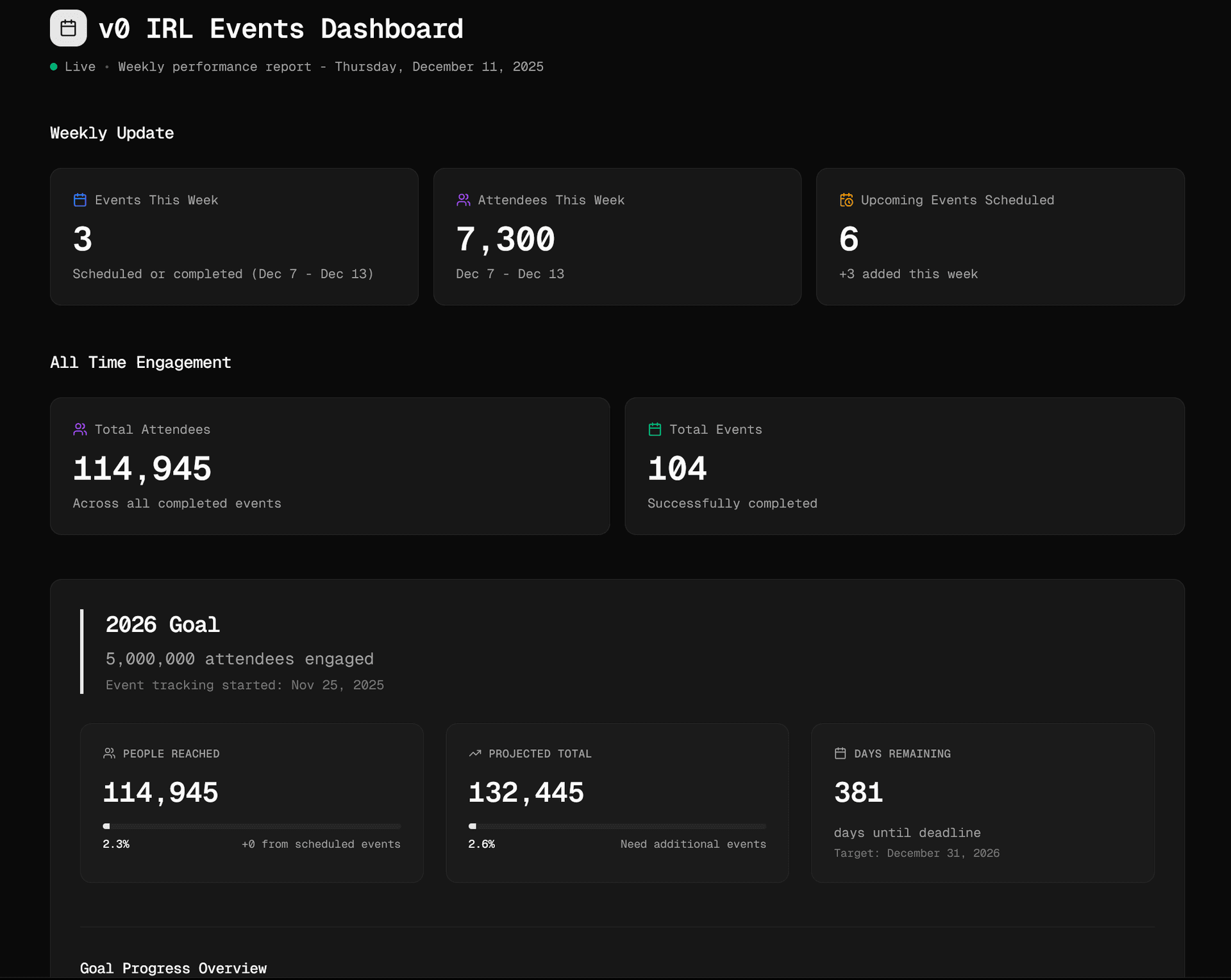
Task: Click the dashboard calendar logo icon
Action: click(68, 28)
